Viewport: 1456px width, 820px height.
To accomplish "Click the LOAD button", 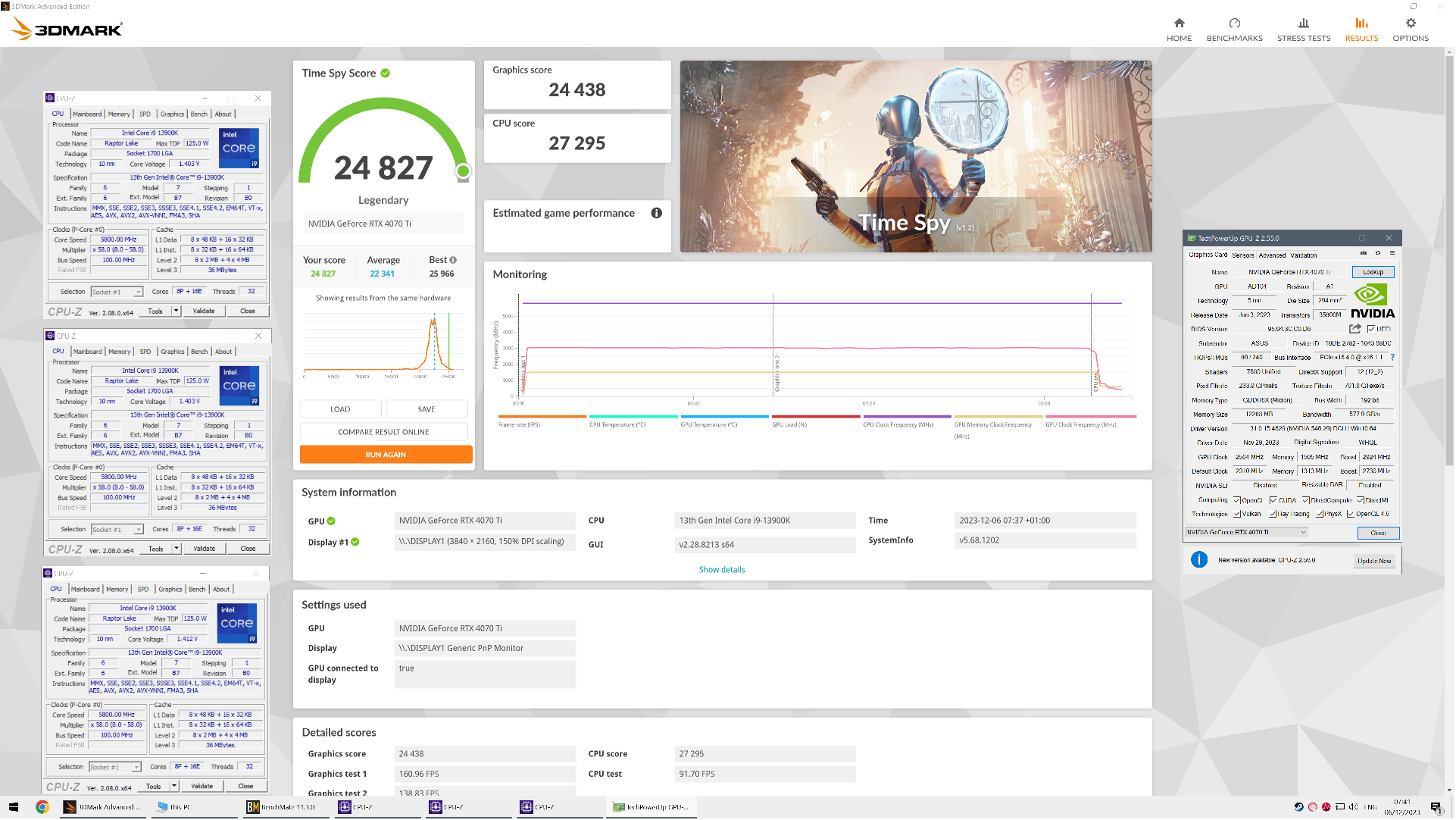I will 341,410.
